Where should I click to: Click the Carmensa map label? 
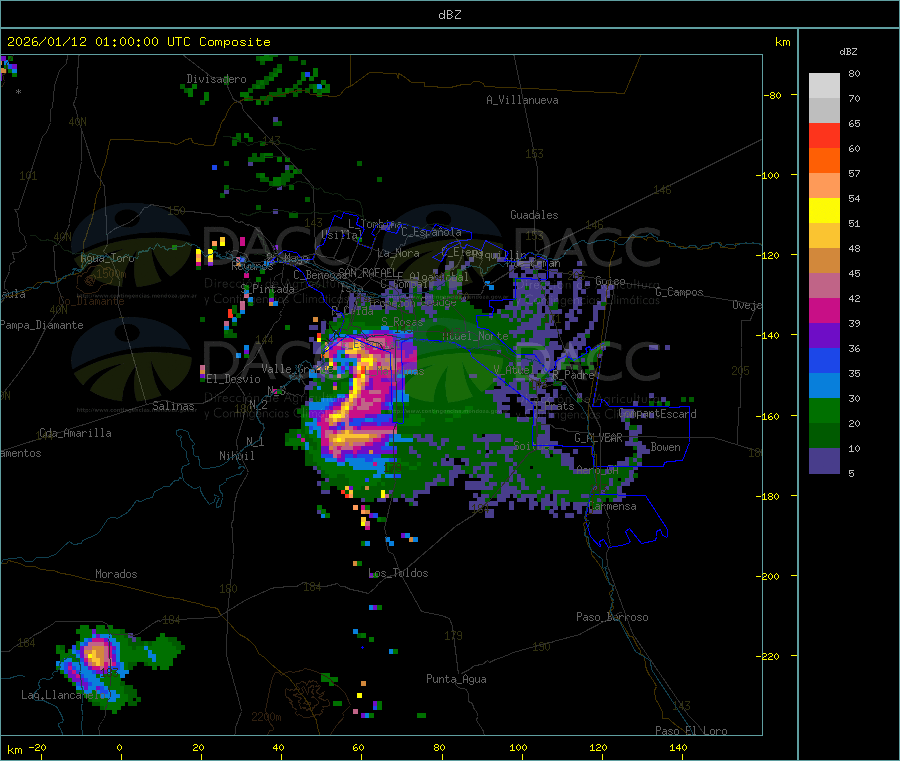click(612, 506)
